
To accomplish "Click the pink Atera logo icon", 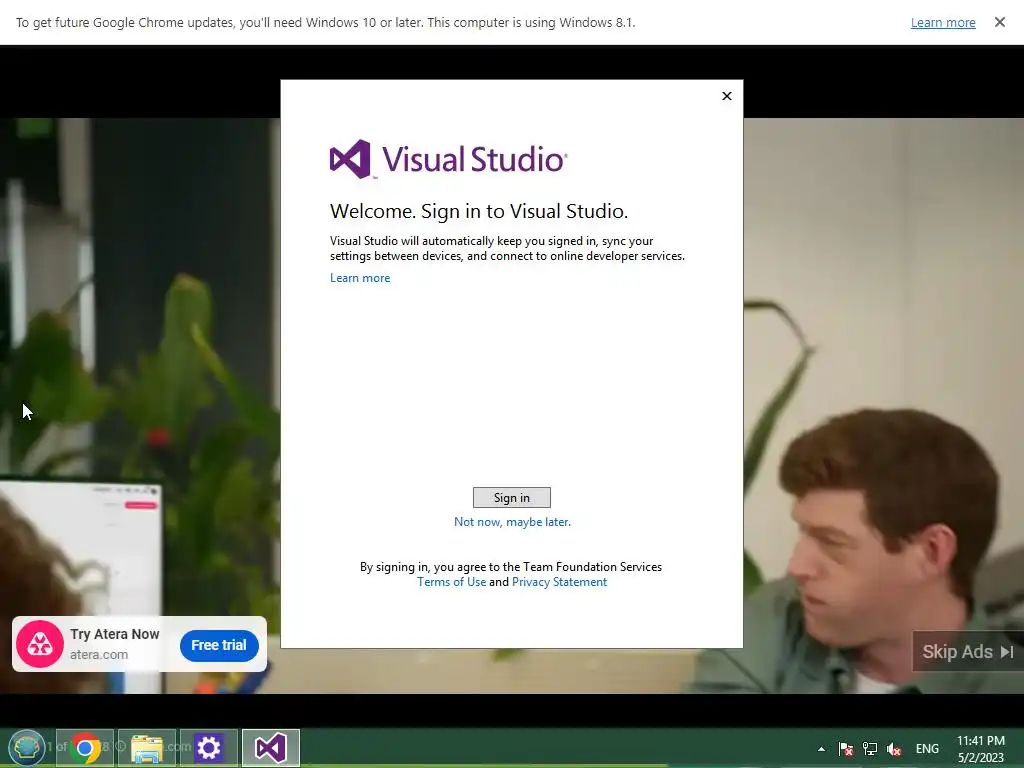I will (x=40, y=644).
